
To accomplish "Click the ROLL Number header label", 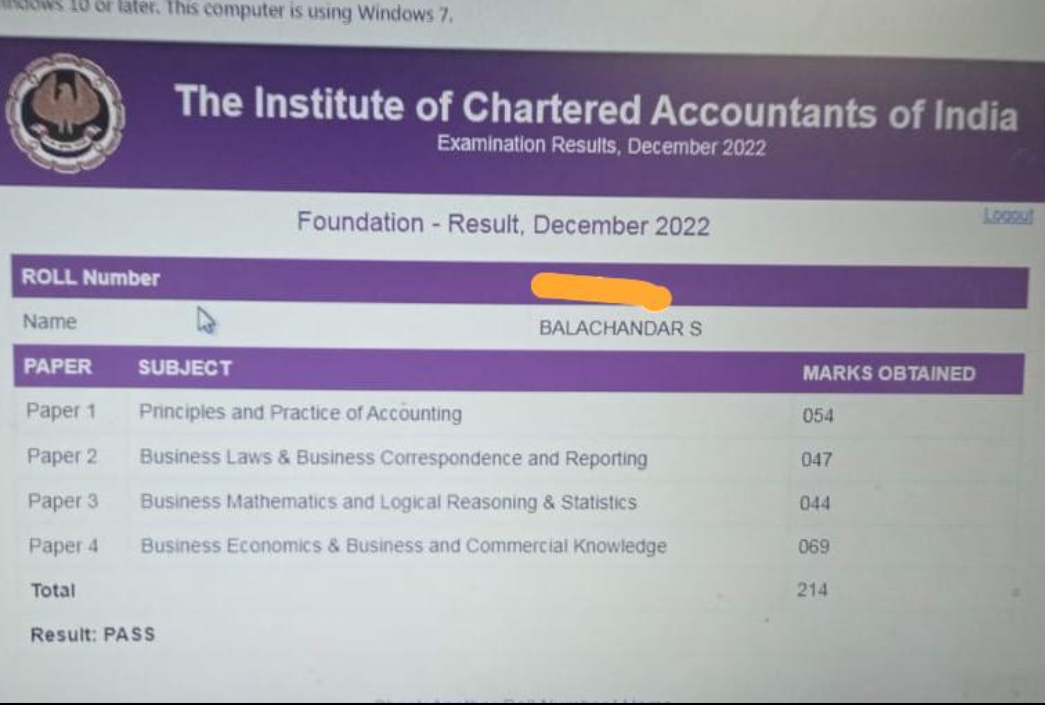I will 91,277.
